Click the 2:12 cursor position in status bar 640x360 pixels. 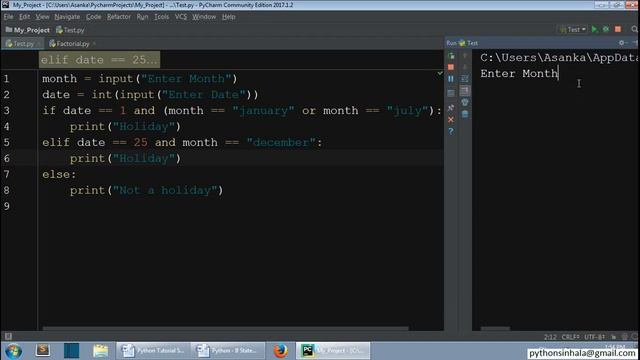(x=550, y=337)
